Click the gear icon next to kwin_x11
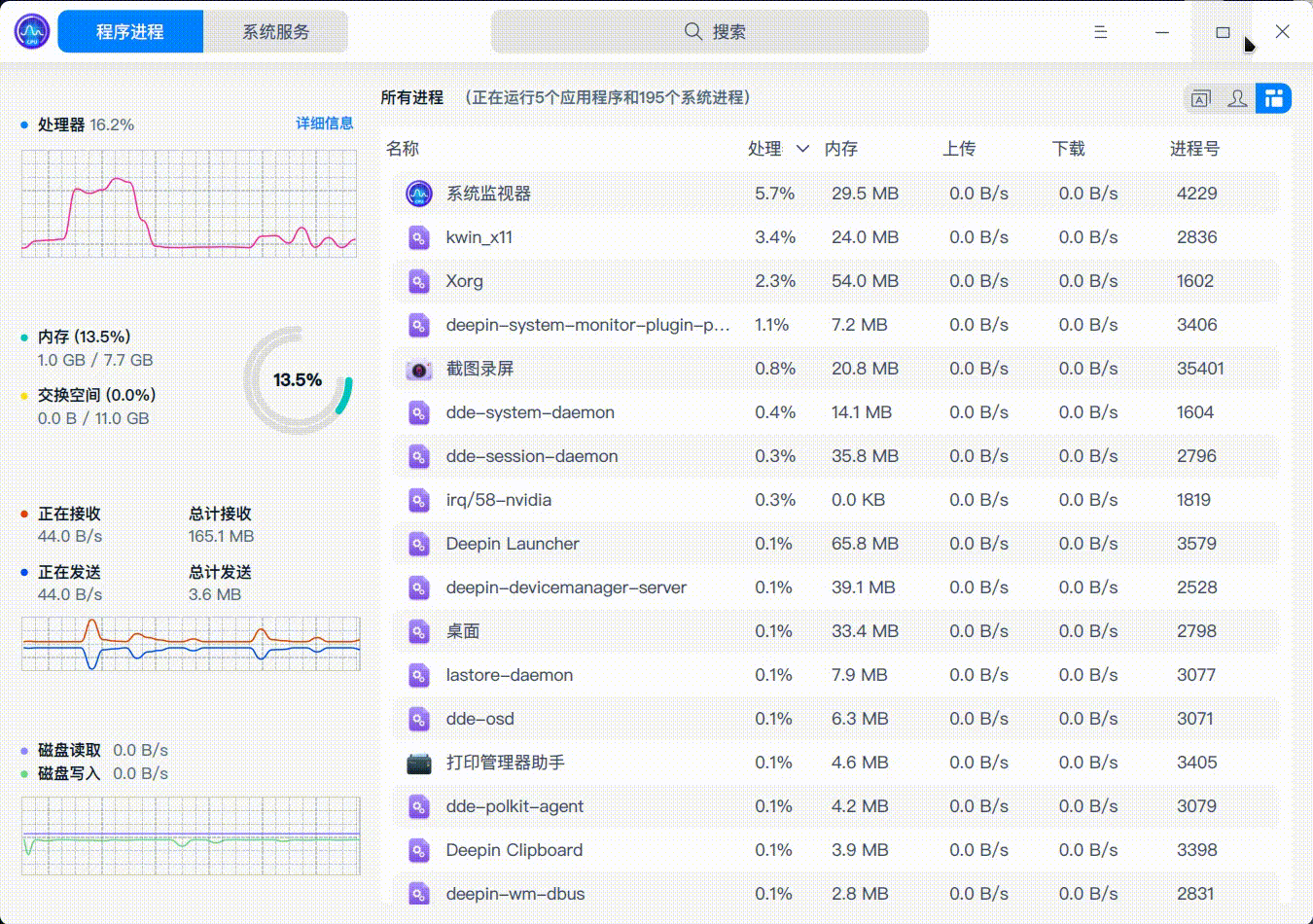The width and height of the screenshot is (1313, 924). 418,236
